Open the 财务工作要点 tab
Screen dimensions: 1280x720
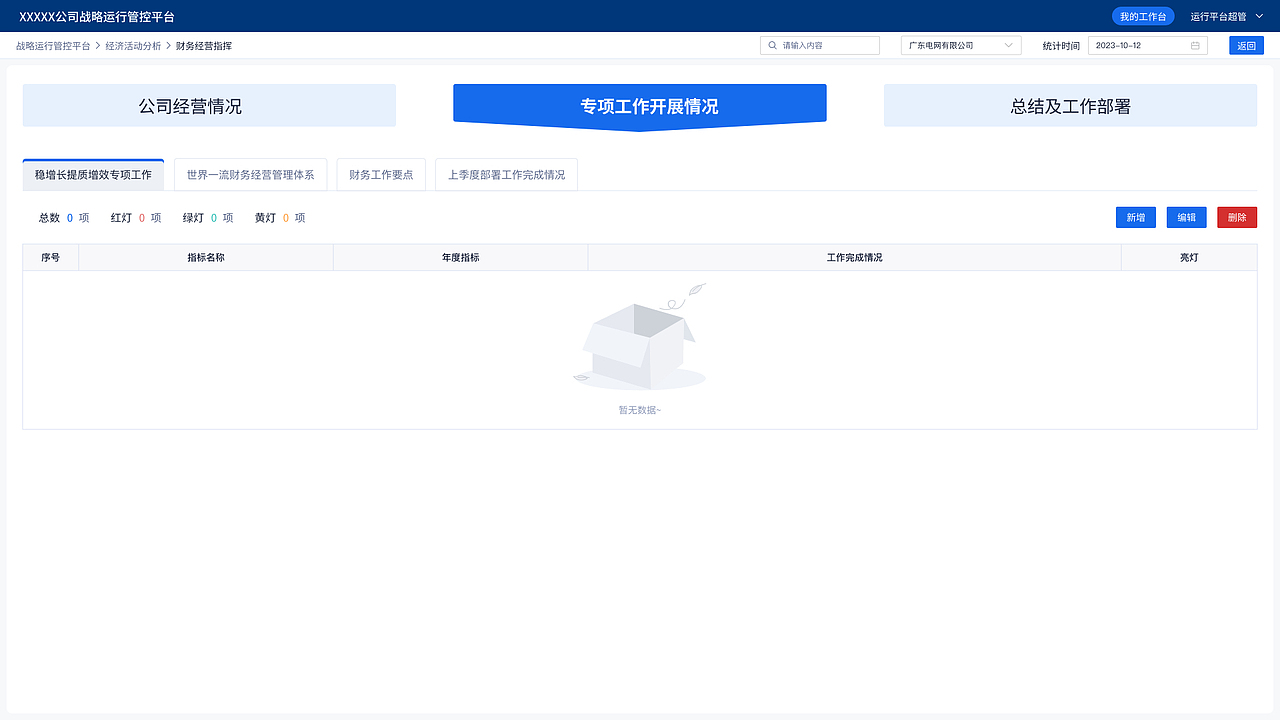[x=381, y=174]
